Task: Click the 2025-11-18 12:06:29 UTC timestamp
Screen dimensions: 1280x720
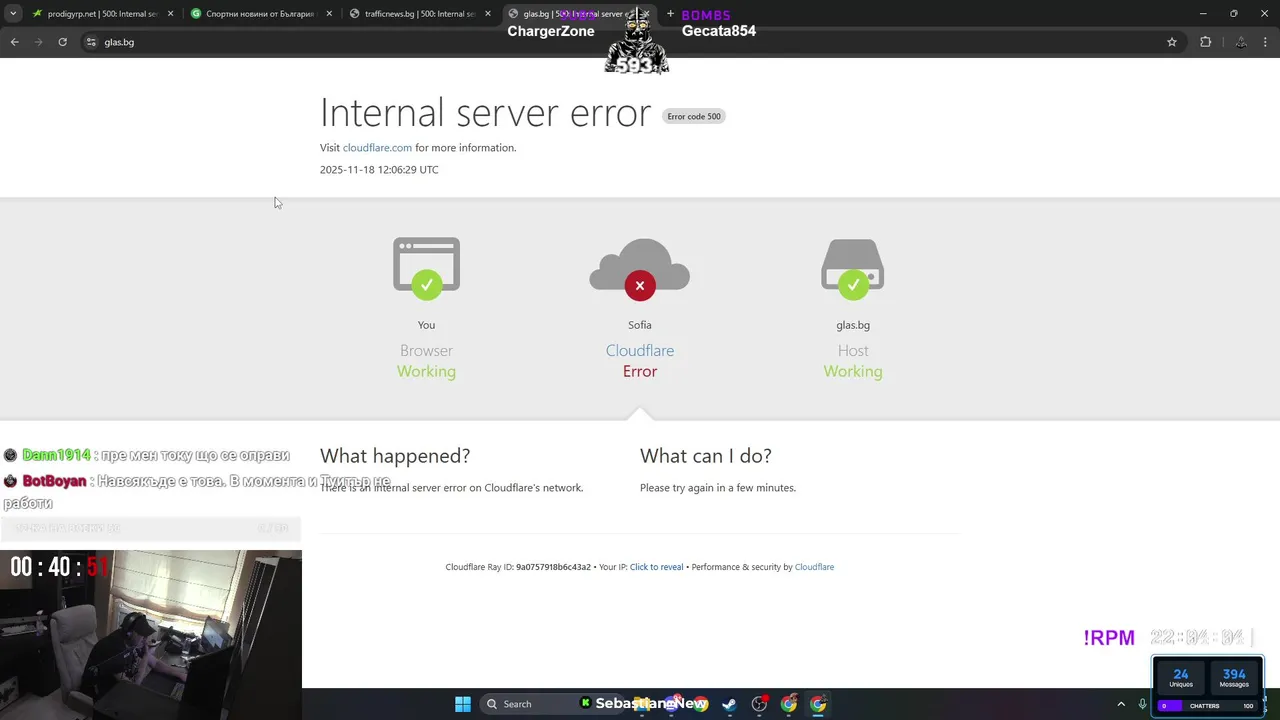Action: pyautogui.click(x=379, y=170)
